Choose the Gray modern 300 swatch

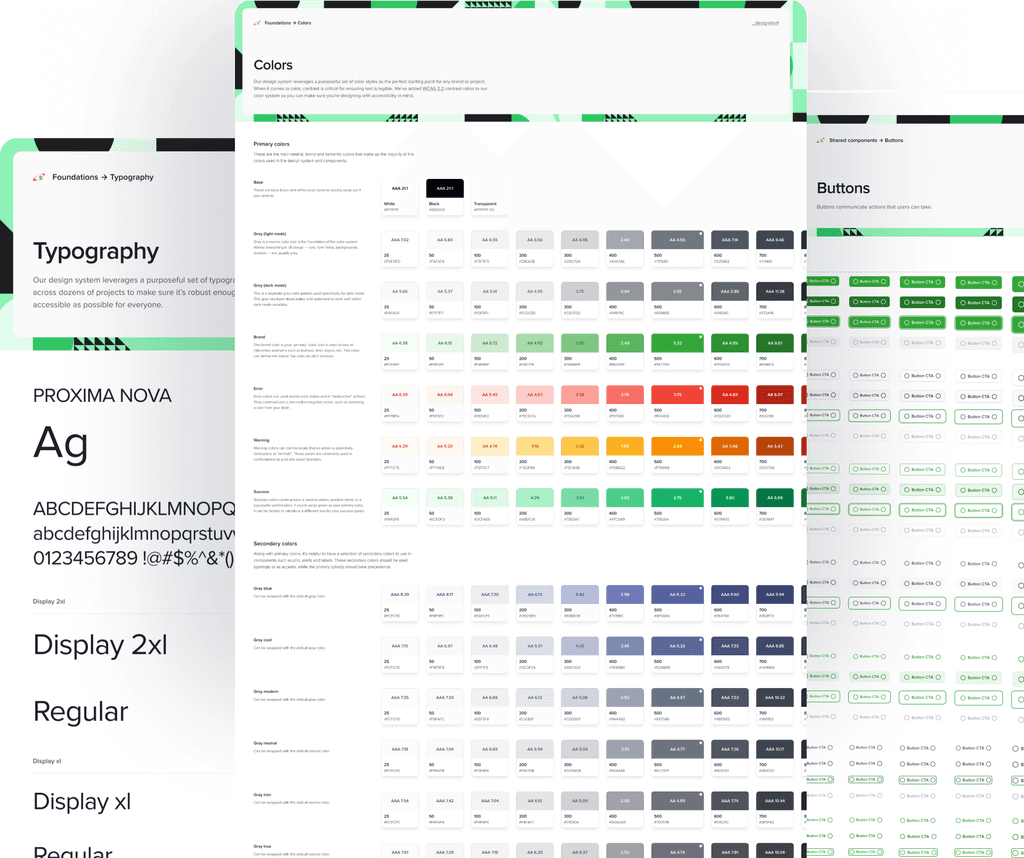tap(580, 706)
